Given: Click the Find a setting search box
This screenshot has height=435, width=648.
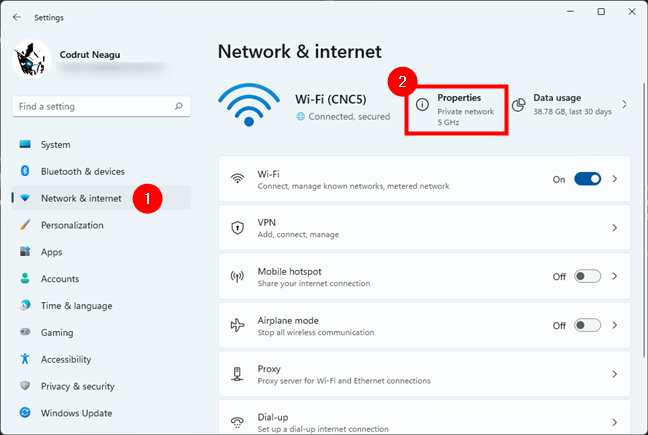Looking at the screenshot, I should point(101,107).
